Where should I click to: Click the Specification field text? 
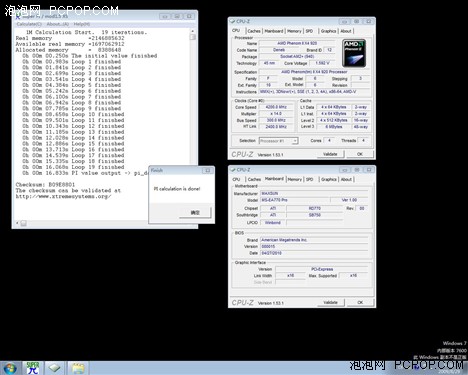(314, 72)
